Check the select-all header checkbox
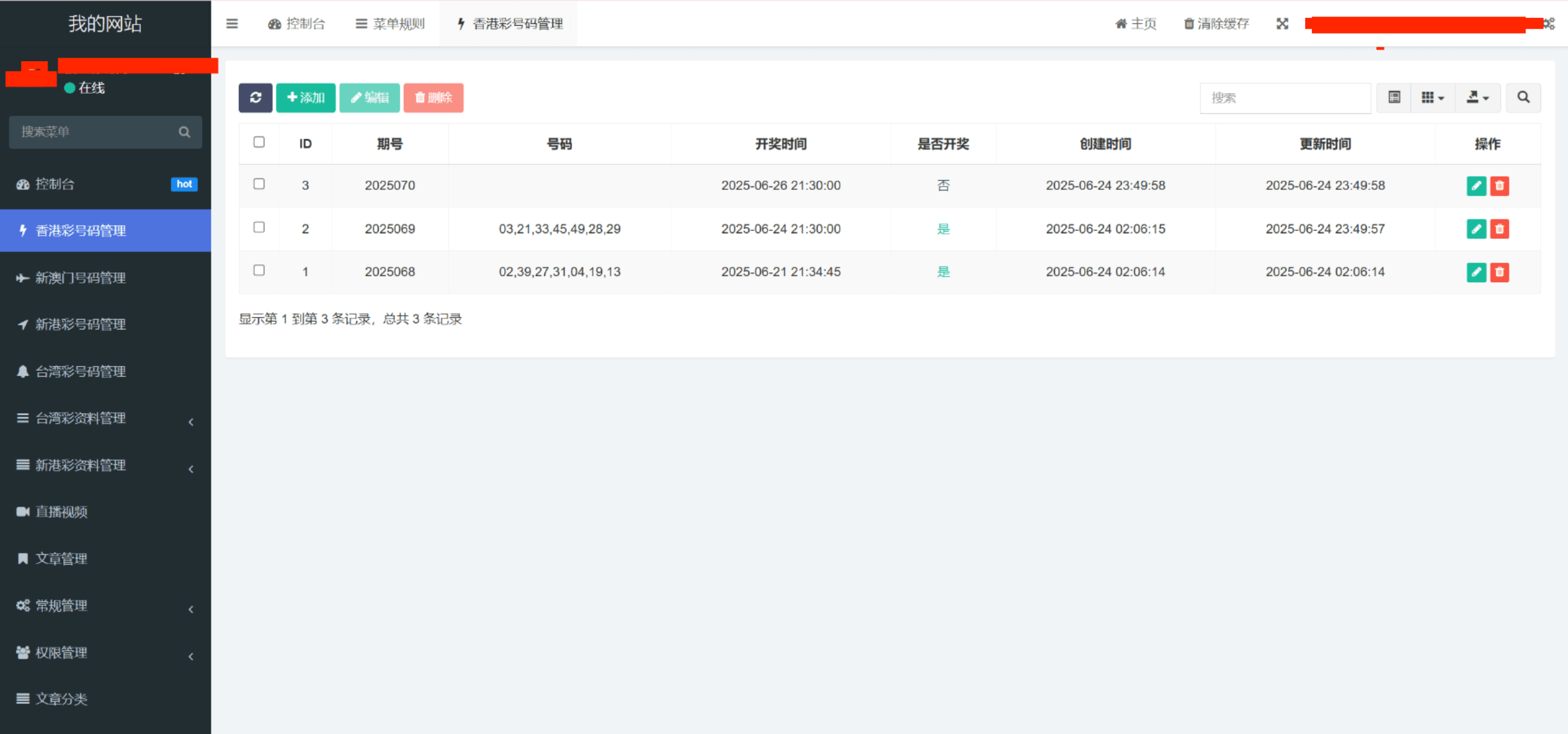1568x734 pixels. coord(259,142)
